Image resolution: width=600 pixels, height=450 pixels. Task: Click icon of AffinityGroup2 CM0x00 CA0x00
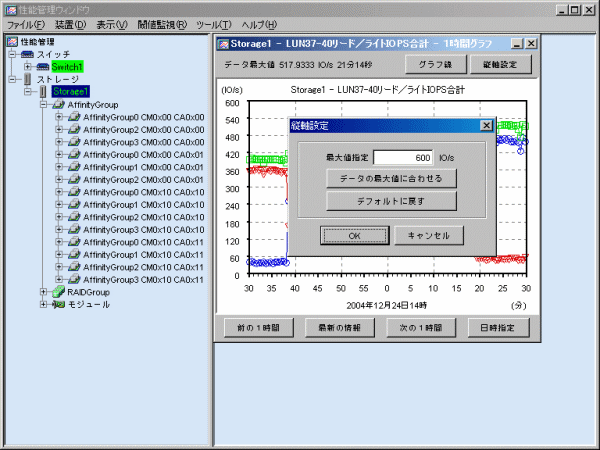pos(74,129)
